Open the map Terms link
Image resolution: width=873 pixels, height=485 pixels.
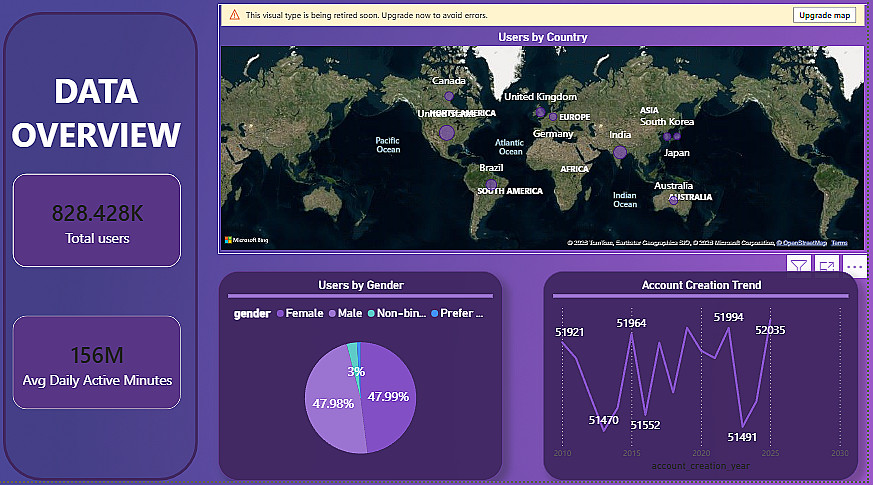839,243
